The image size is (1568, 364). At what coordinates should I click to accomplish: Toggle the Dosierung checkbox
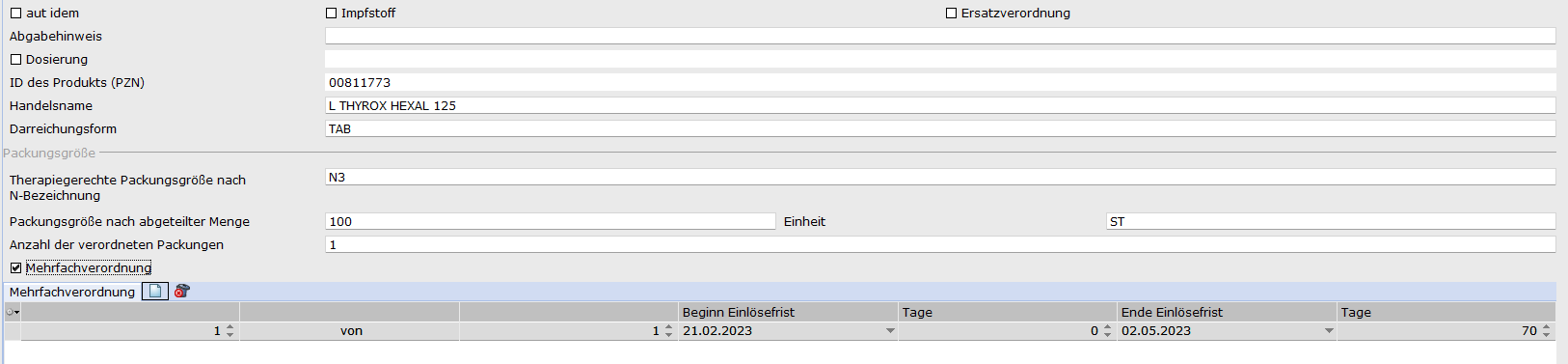click(15, 60)
